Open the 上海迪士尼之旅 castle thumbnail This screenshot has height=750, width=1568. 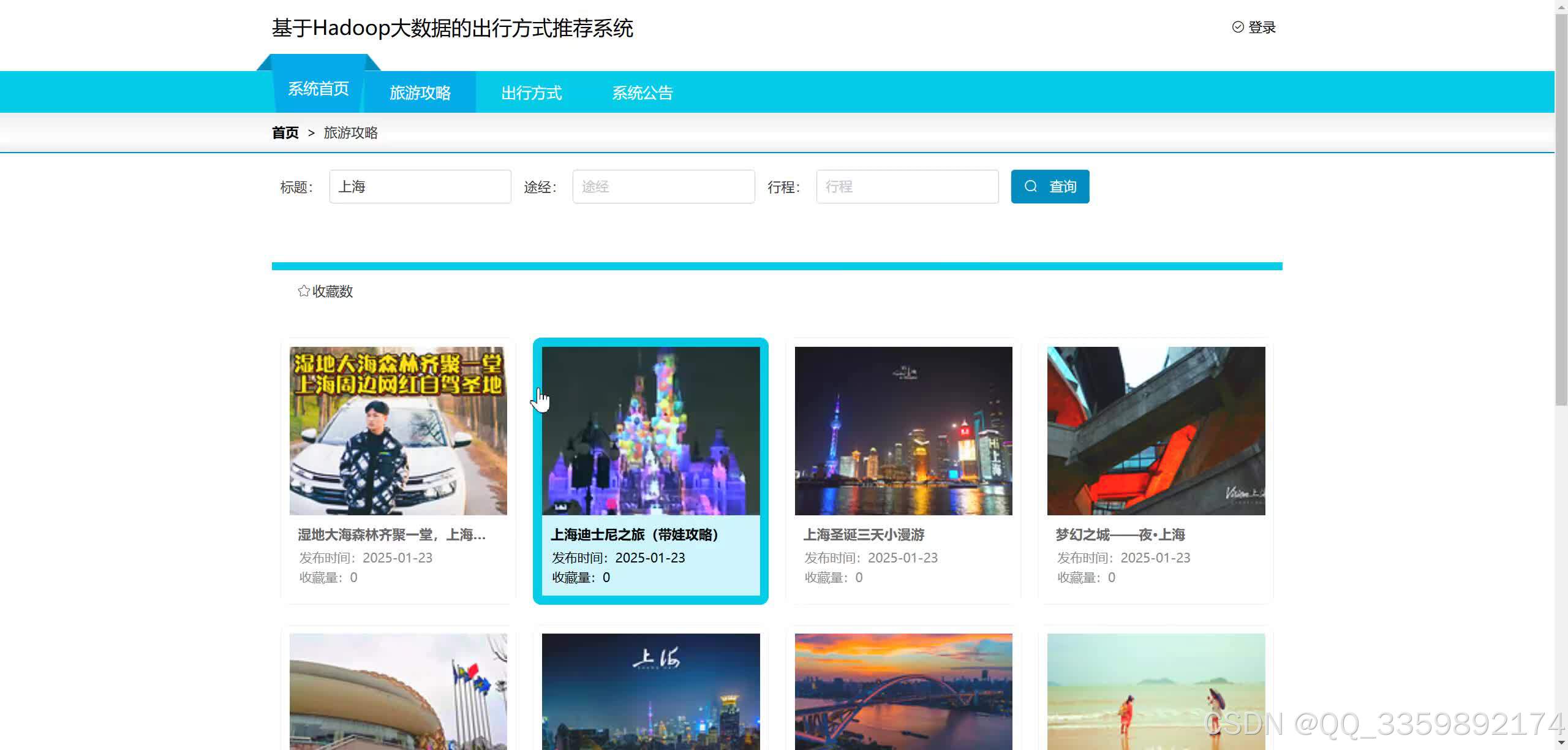coord(651,431)
